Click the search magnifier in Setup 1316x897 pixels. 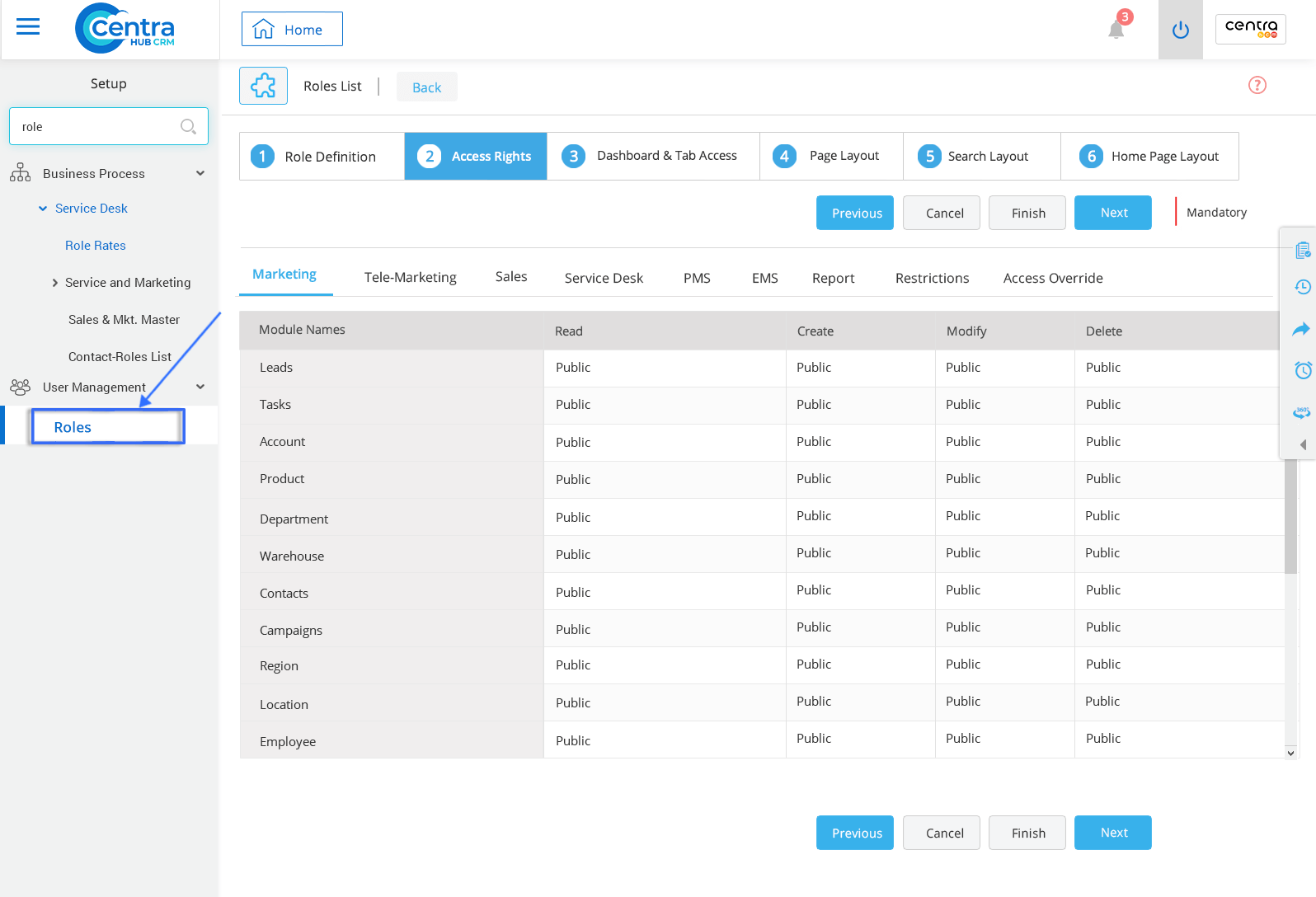tap(188, 126)
